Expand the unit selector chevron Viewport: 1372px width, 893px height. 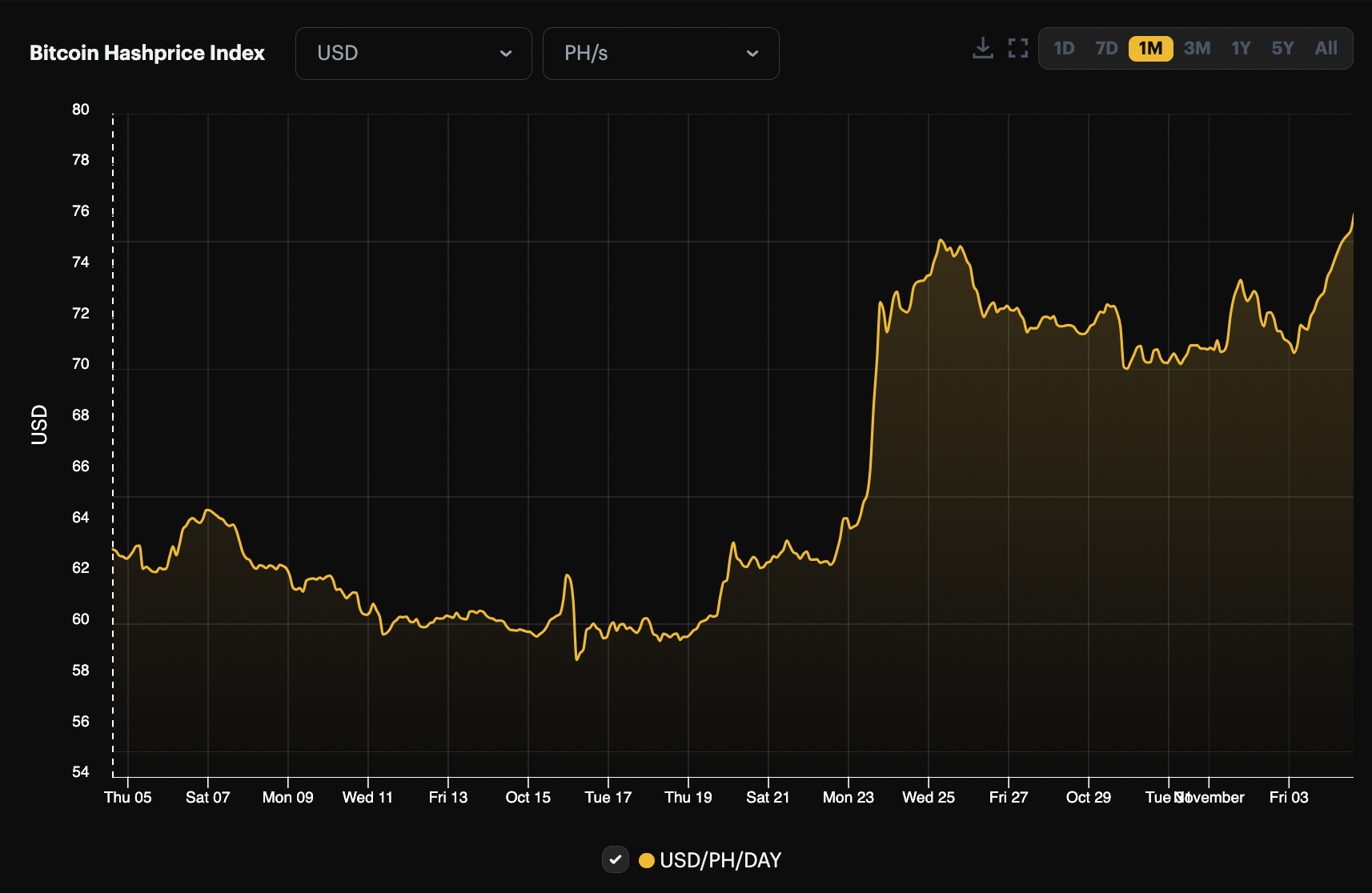pos(752,54)
